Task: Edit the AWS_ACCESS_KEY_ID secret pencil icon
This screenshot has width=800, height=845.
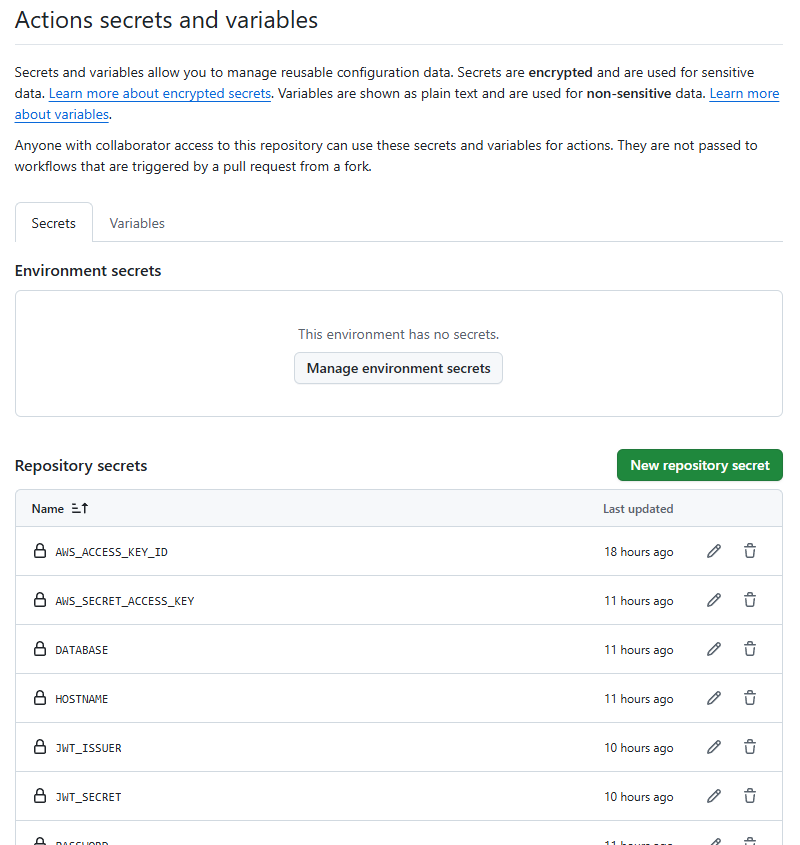Action: (x=714, y=551)
